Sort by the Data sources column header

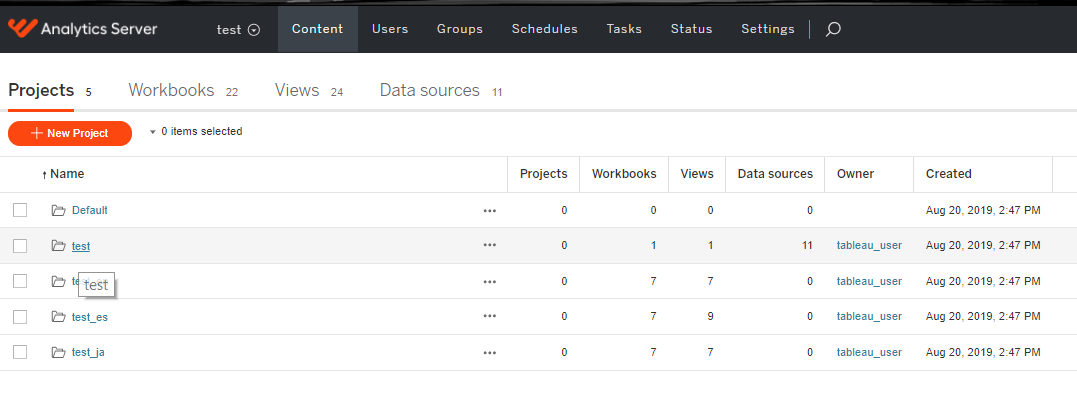point(775,174)
